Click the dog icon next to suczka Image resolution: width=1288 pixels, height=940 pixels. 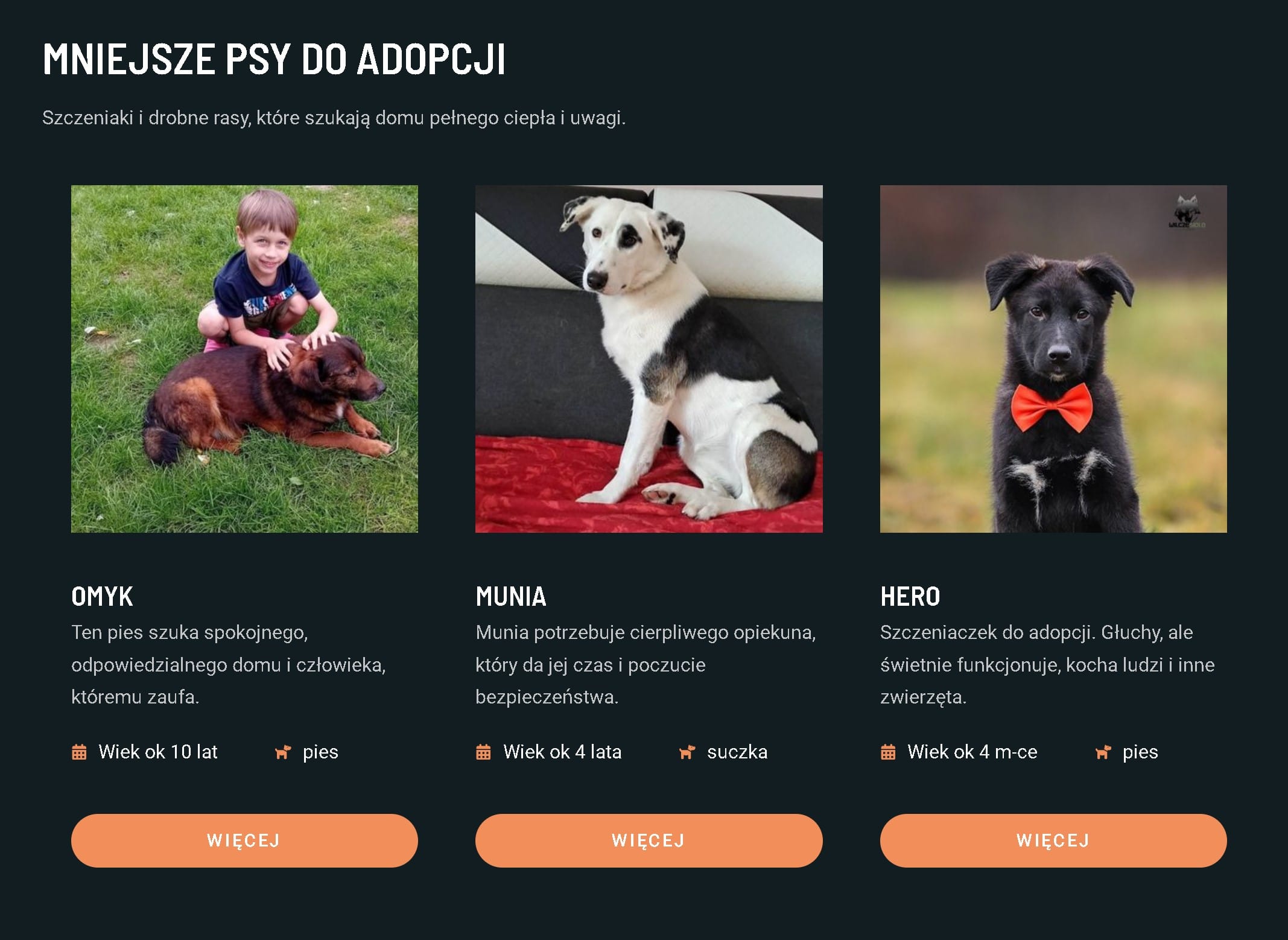687,752
